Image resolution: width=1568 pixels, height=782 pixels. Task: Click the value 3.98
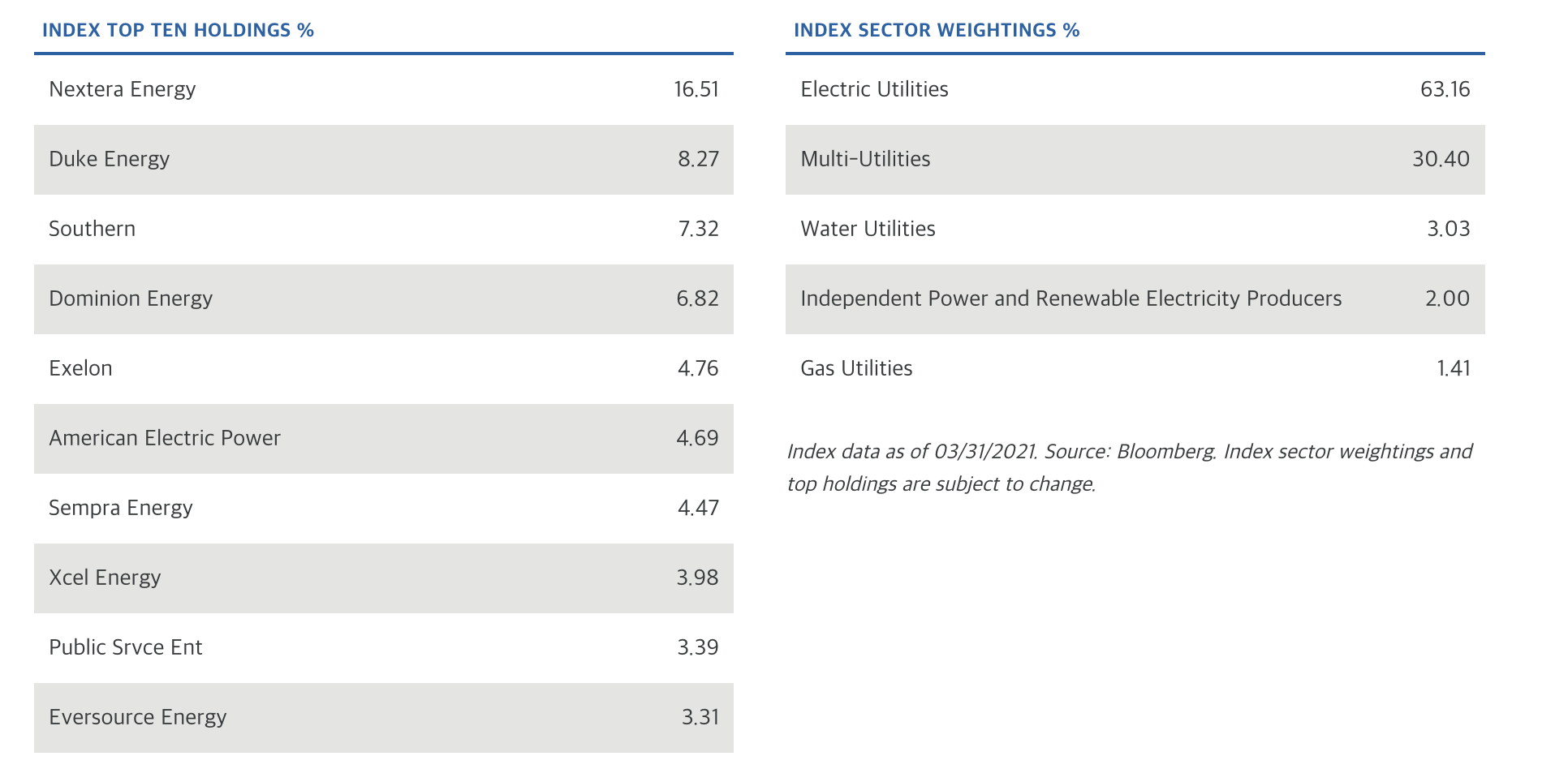click(698, 578)
